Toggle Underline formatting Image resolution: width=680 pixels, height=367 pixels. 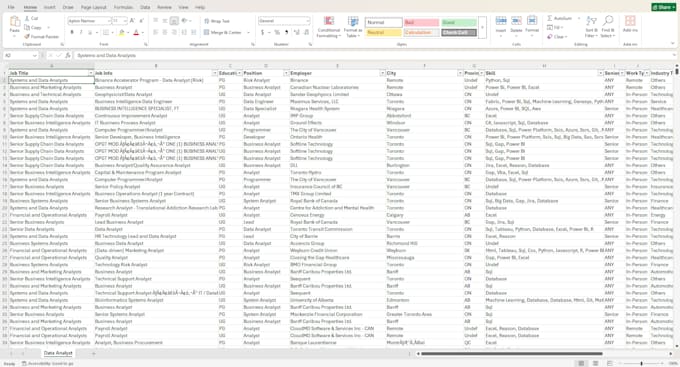[x=90, y=33]
